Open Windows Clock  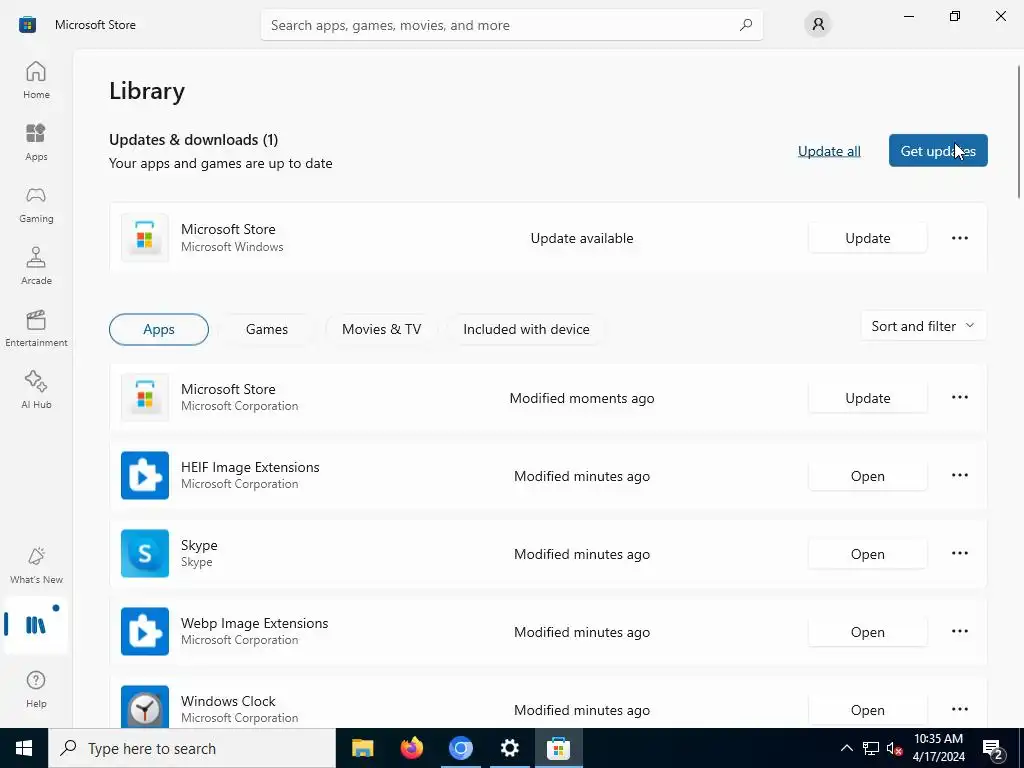coord(867,710)
